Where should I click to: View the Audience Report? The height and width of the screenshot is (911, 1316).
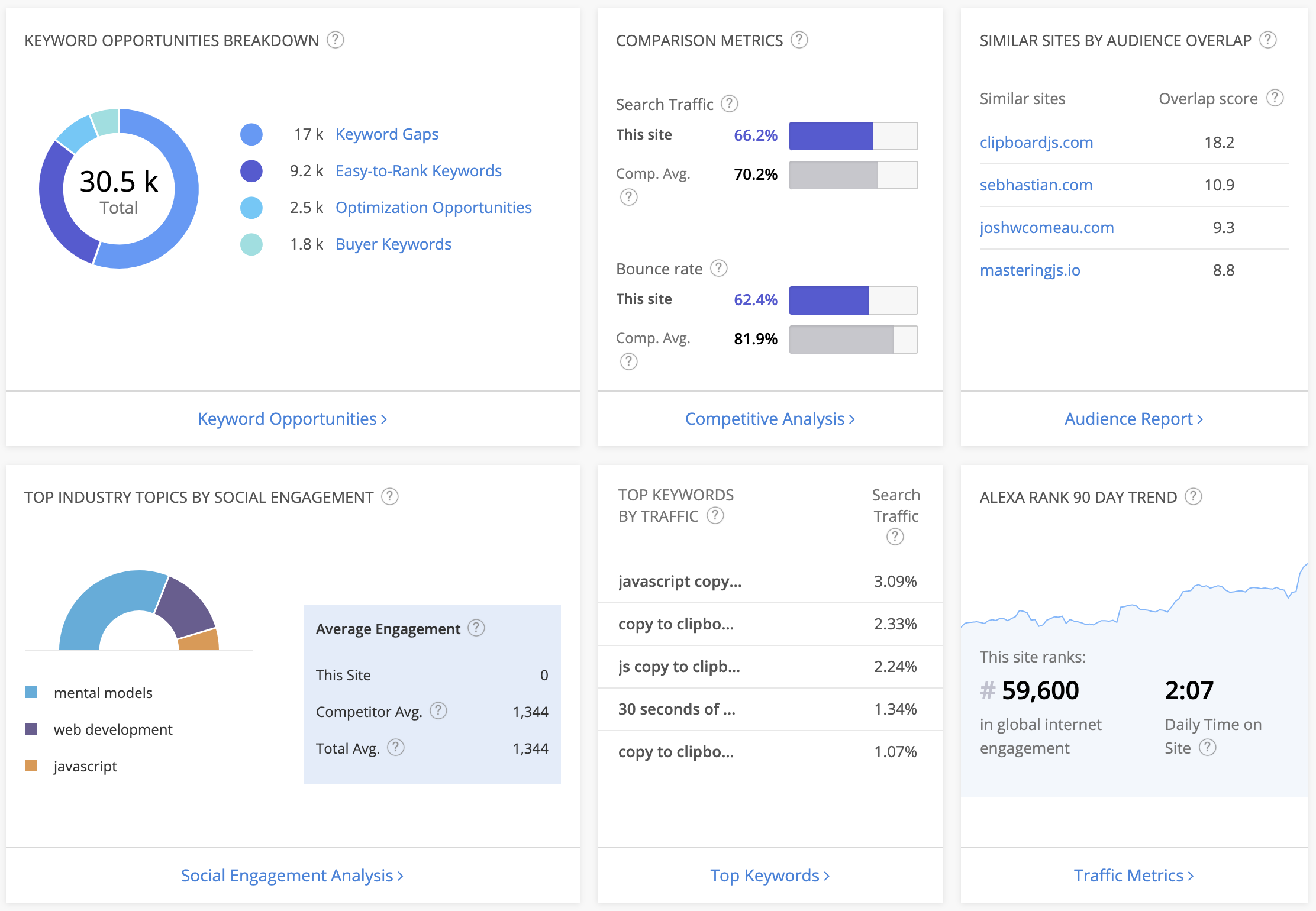pyautogui.click(x=1133, y=419)
